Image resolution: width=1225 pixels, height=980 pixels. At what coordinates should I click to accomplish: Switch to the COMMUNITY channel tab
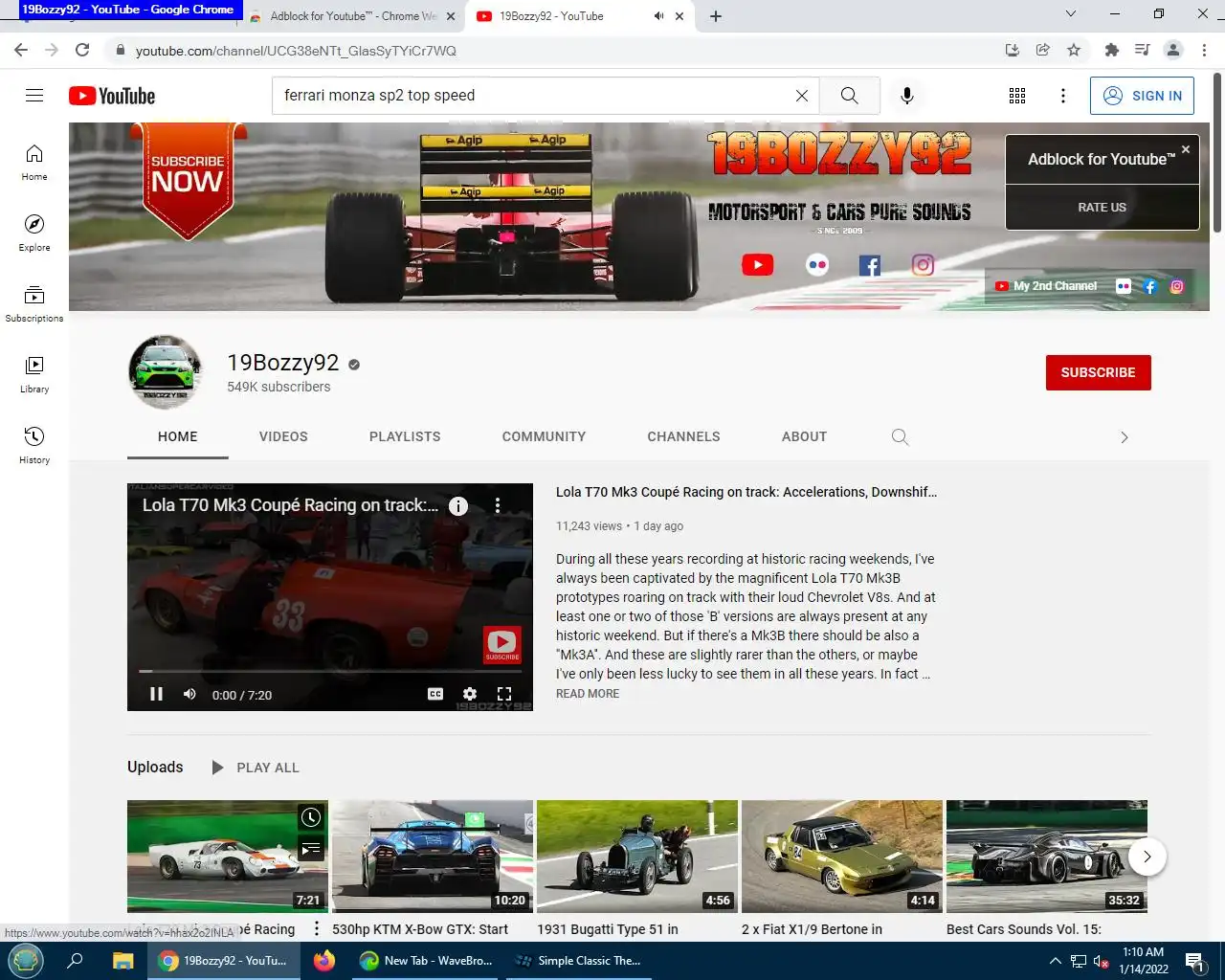pyautogui.click(x=544, y=436)
